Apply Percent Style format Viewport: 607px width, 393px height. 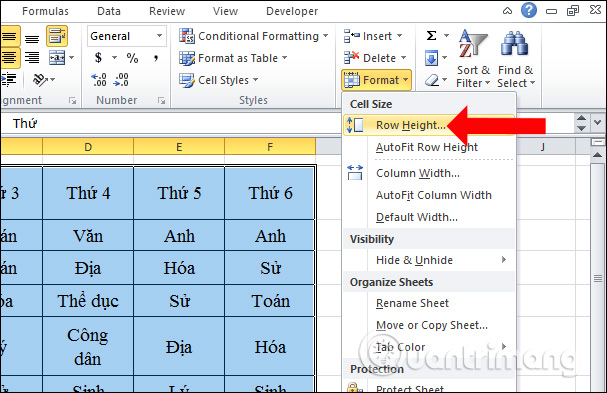(x=132, y=58)
